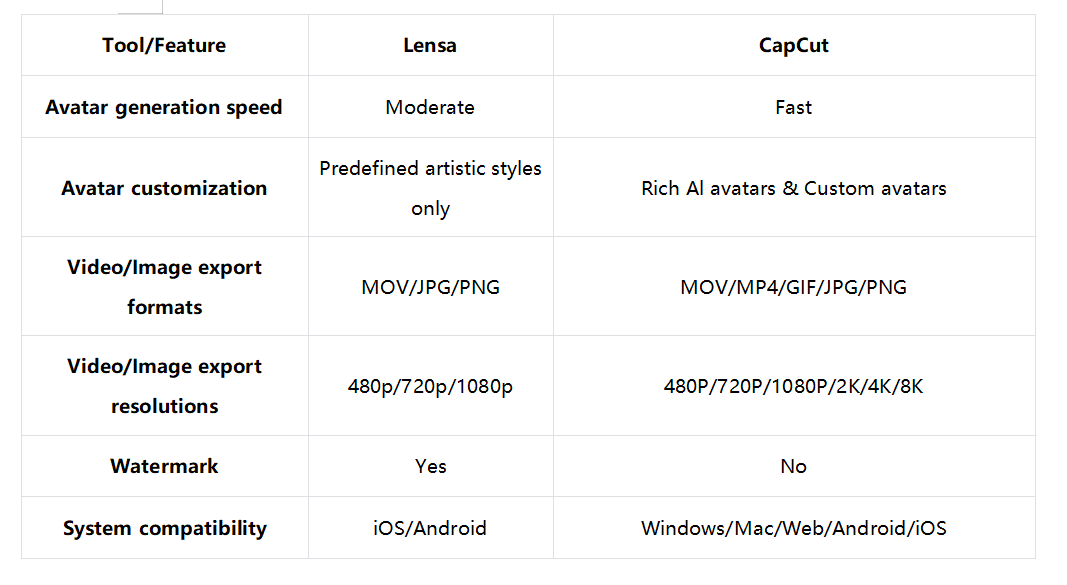
Task: Select the CapCut column header
Action: [x=793, y=45]
